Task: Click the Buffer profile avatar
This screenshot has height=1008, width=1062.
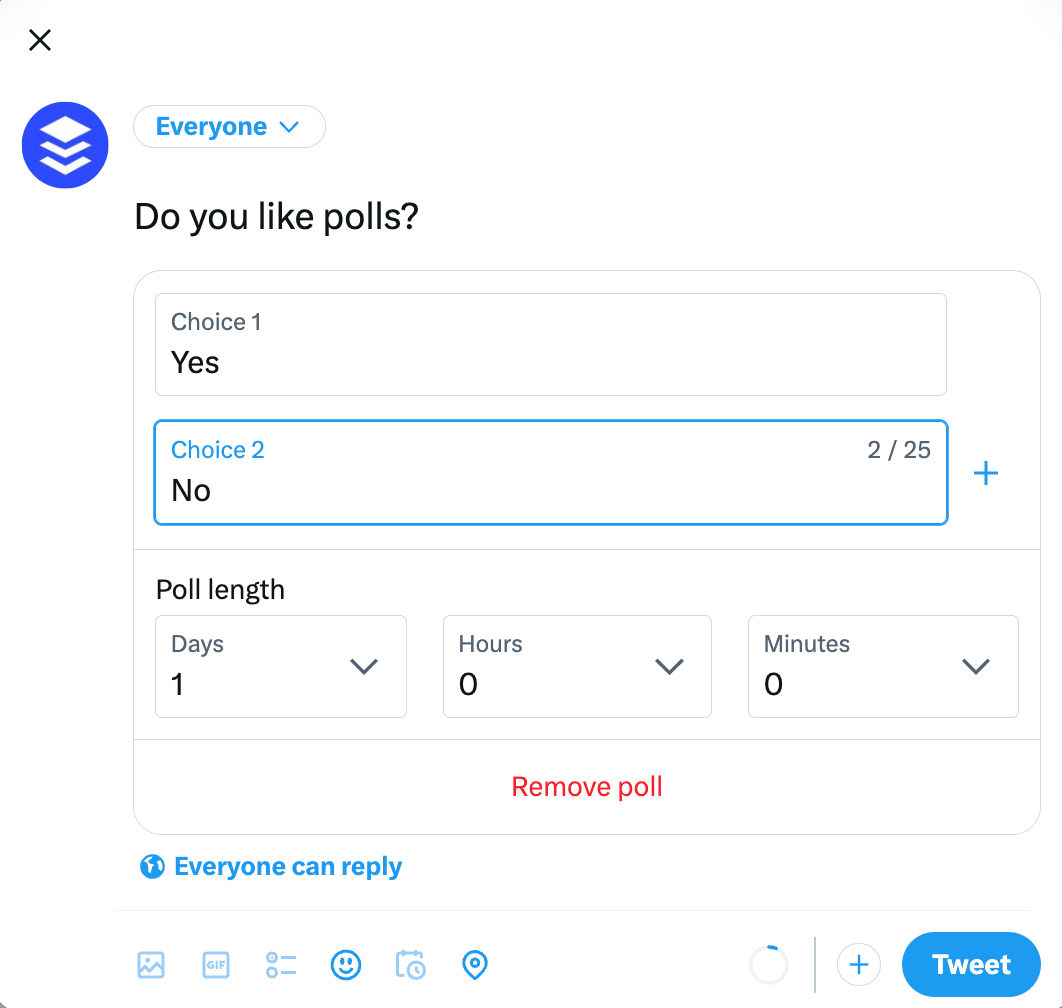Action: pyautogui.click(x=64, y=145)
